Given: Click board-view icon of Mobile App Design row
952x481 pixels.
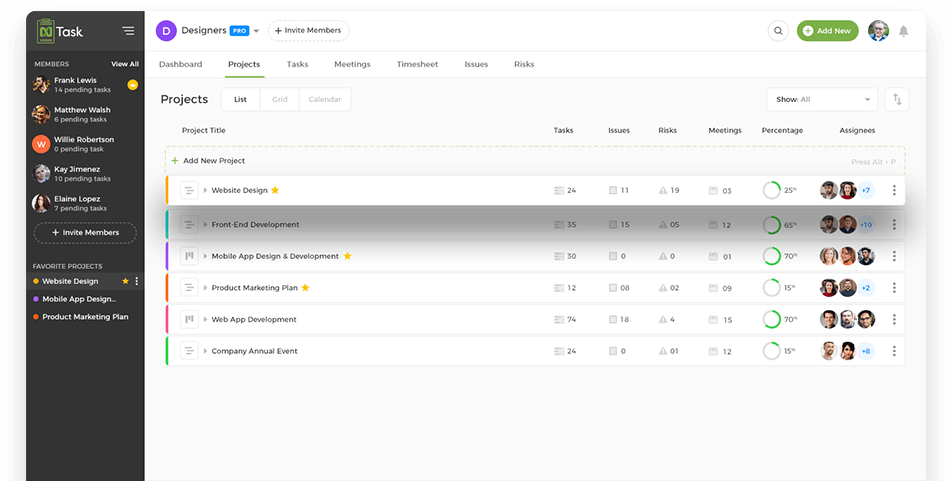Looking at the screenshot, I should (189, 256).
